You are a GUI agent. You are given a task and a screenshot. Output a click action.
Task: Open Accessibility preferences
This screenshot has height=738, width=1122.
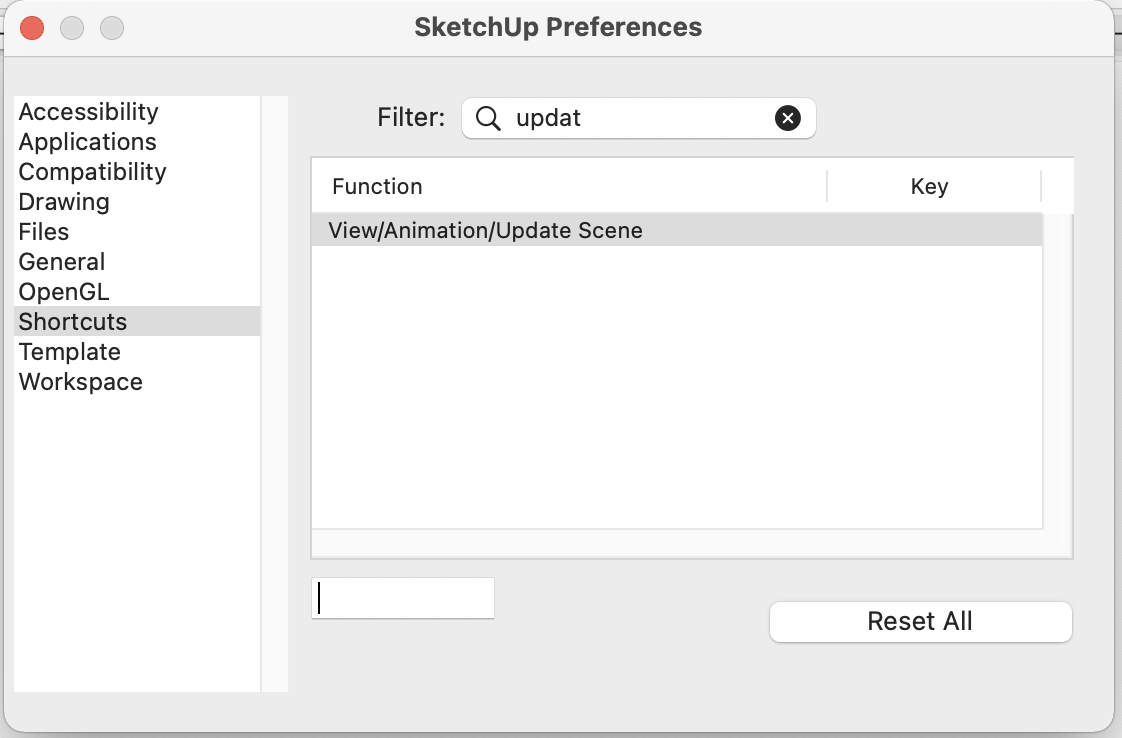(x=88, y=112)
